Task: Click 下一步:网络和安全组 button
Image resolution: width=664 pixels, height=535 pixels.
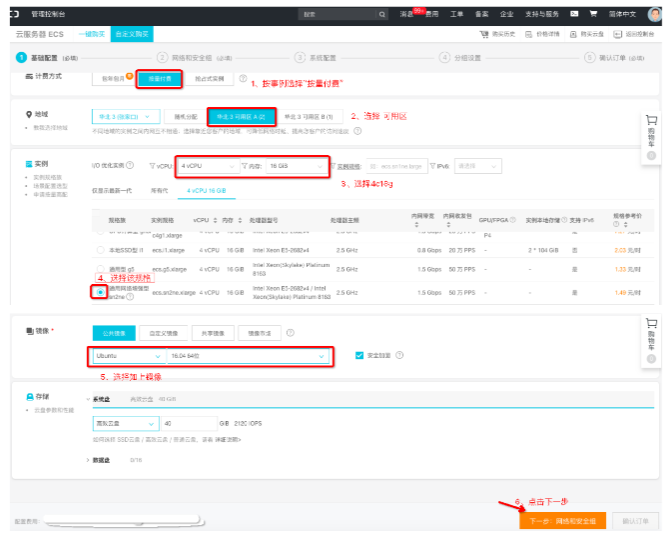Action: (562, 521)
